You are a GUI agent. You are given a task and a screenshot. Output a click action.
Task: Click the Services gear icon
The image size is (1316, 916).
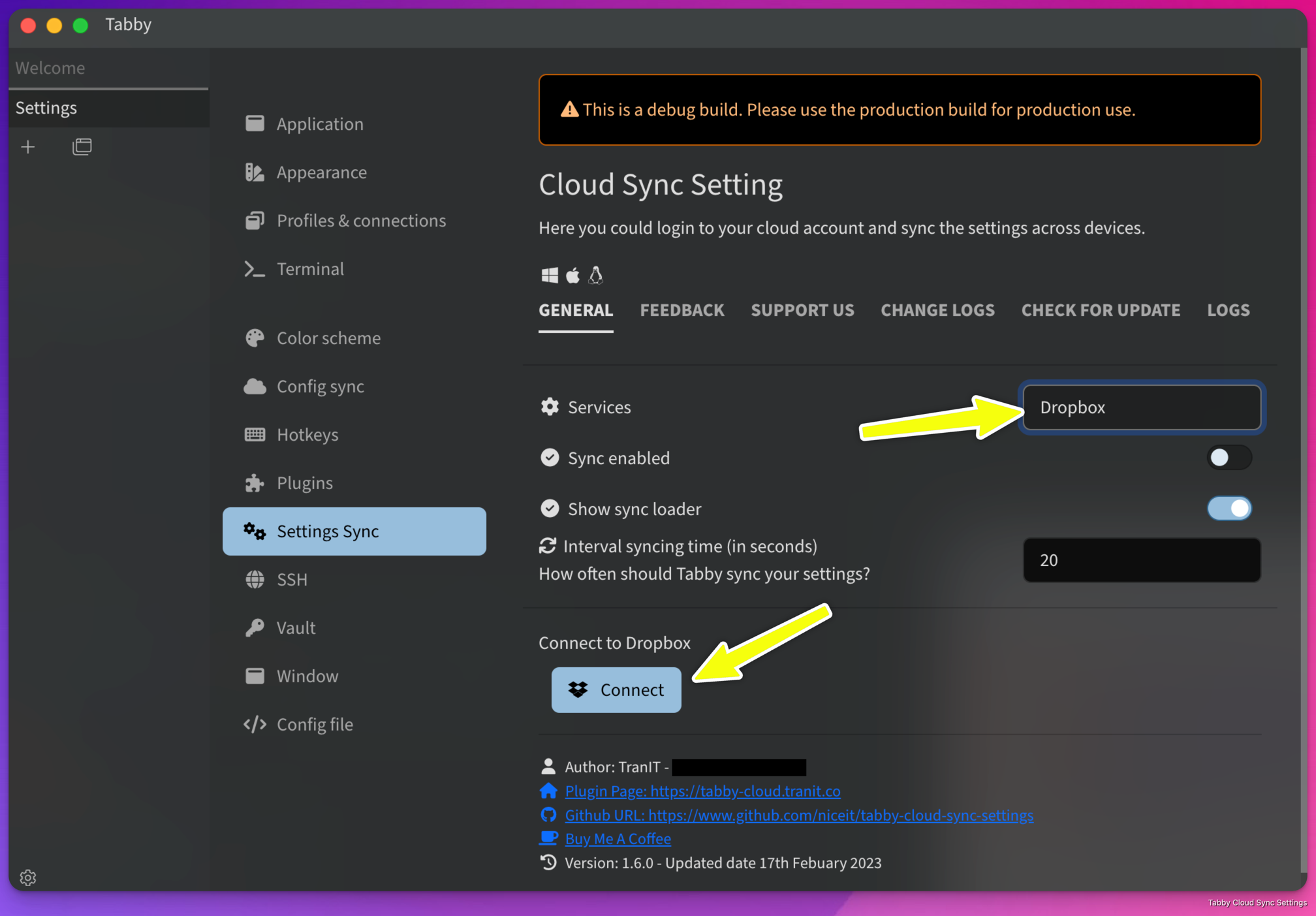550,407
